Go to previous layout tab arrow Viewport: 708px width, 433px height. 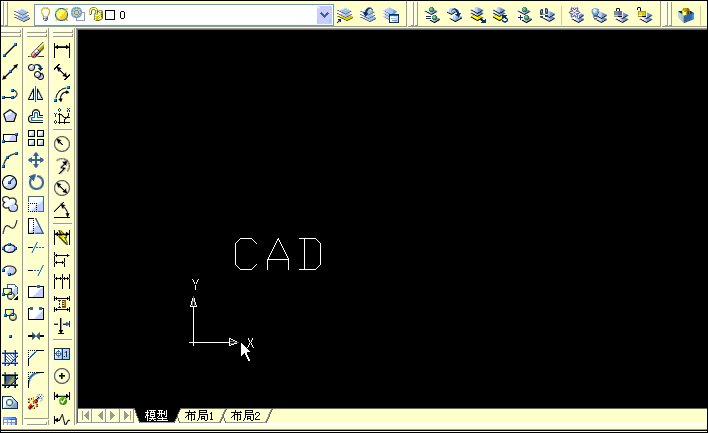pyautogui.click(x=100, y=415)
